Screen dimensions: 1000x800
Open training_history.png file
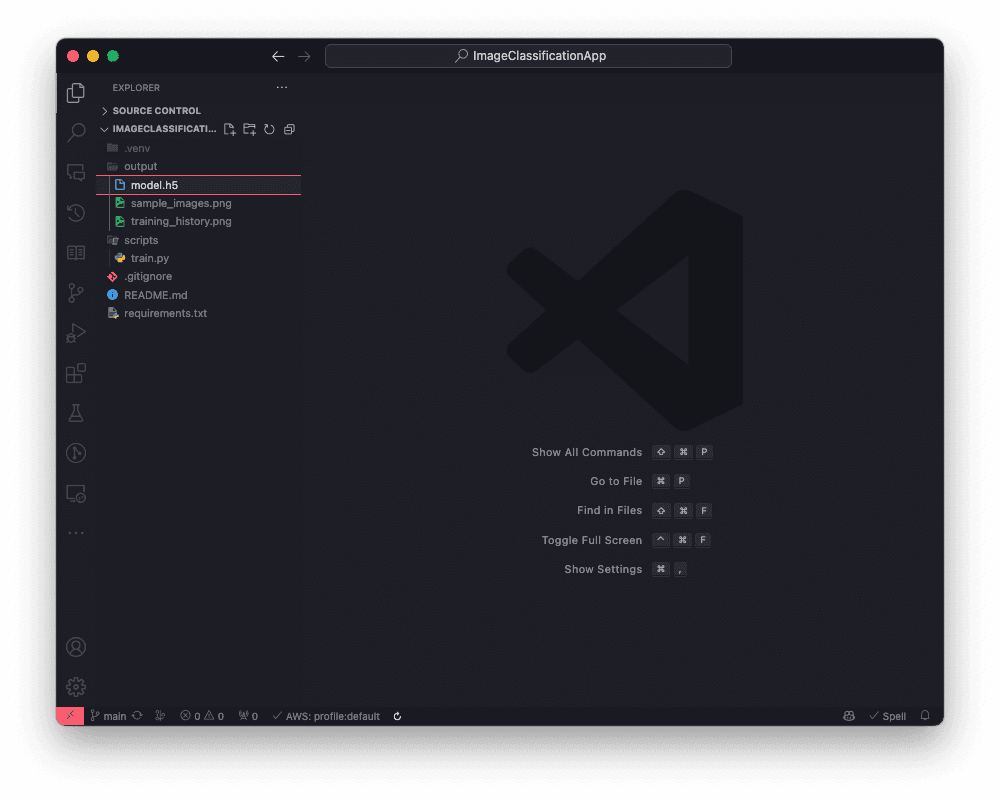pyautogui.click(x=198, y=221)
